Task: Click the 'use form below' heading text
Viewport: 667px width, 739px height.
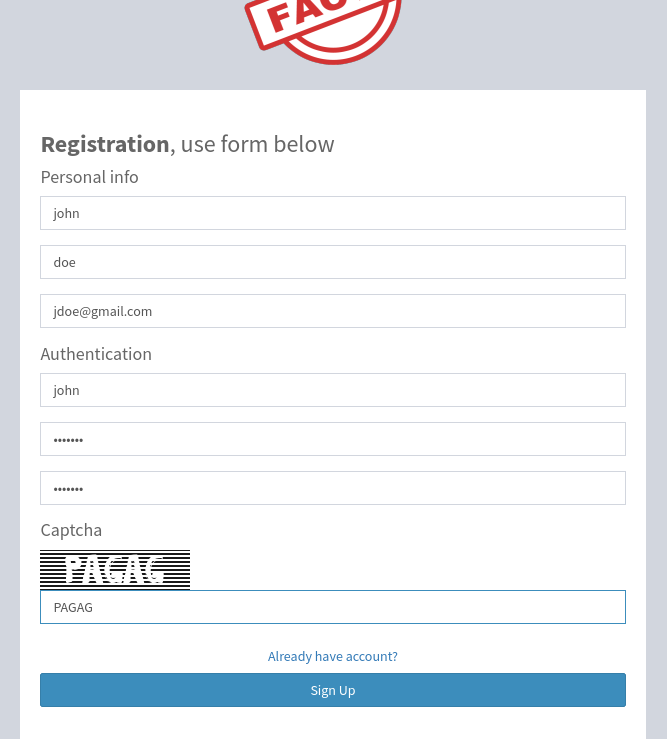Action: (257, 144)
